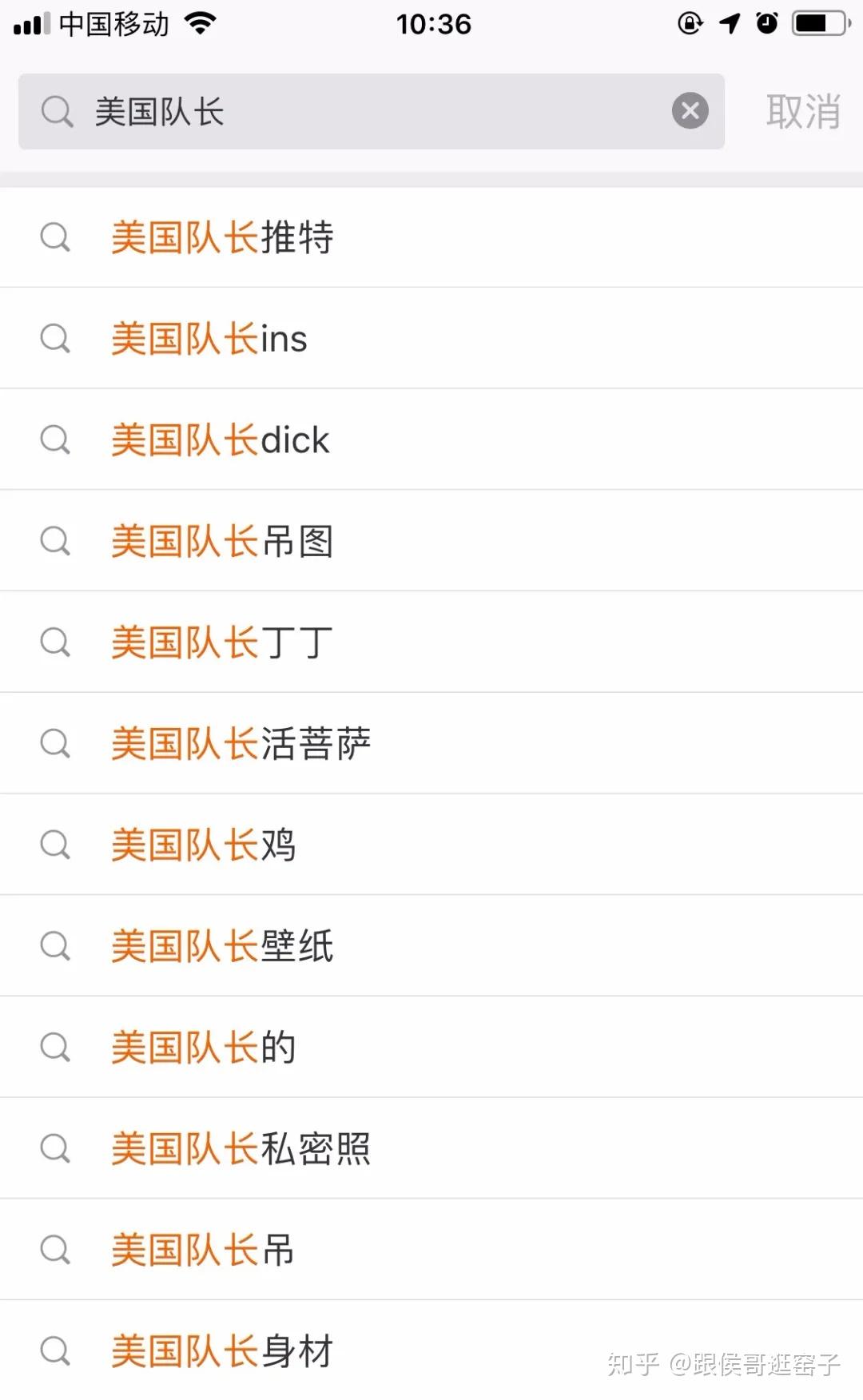Tap the 10:36 clock in status bar
The width and height of the screenshot is (863, 1400).
coord(433,24)
